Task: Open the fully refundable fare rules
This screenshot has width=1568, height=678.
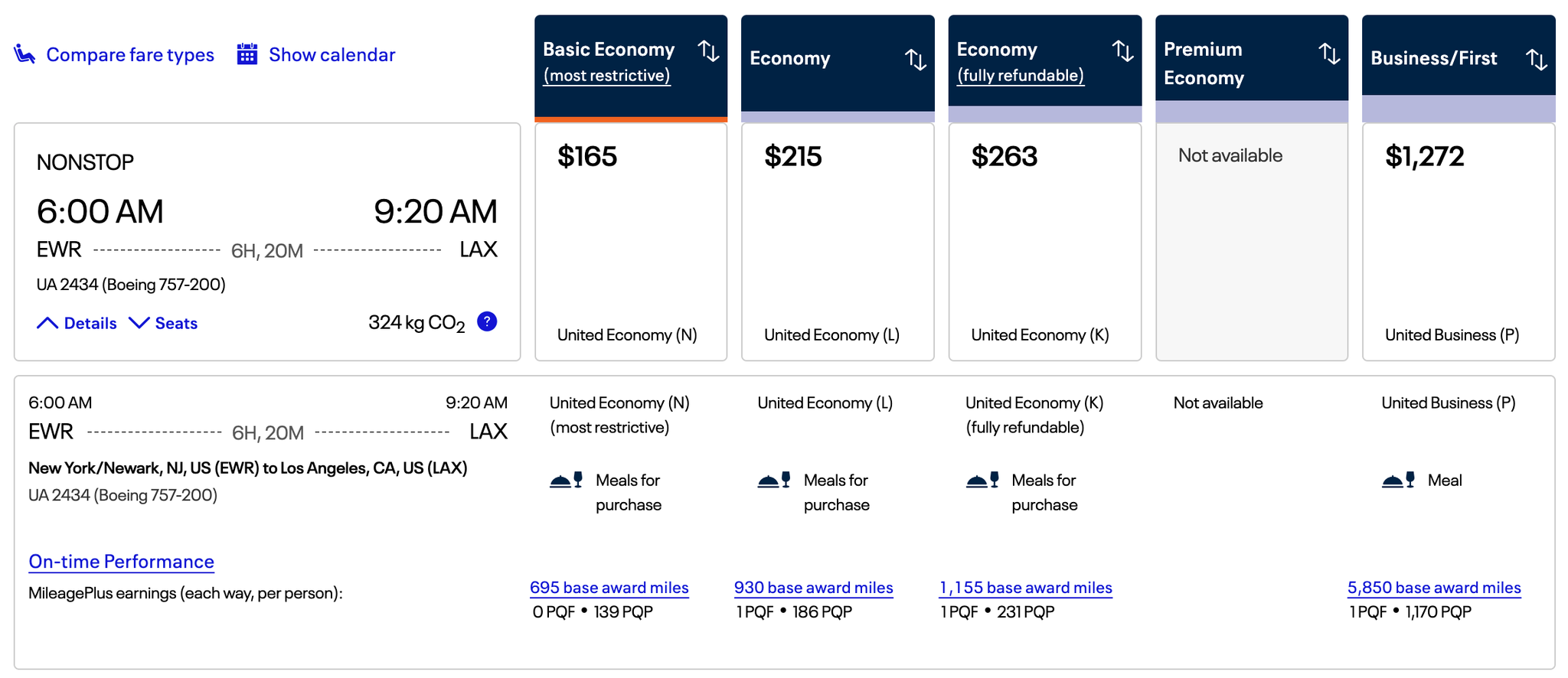Action: (1020, 75)
